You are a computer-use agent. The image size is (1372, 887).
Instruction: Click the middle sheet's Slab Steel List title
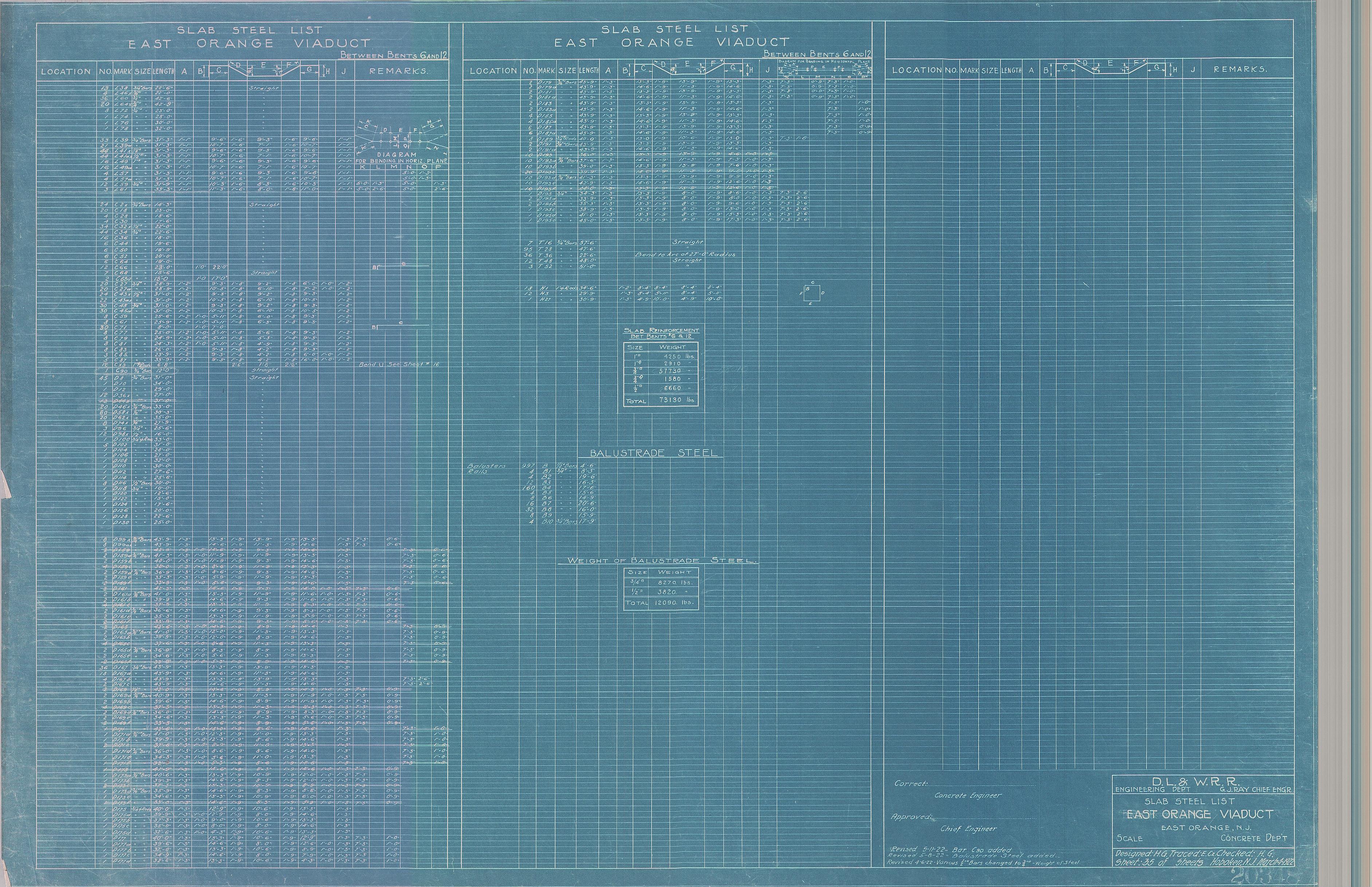click(x=674, y=29)
